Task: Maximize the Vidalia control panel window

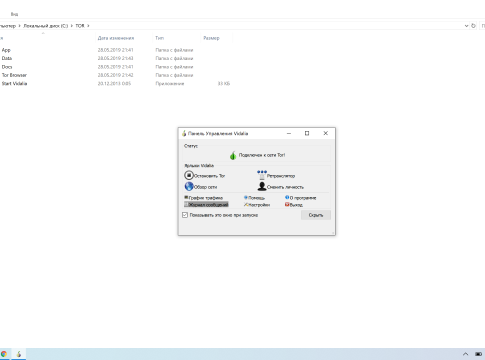Action: [307, 133]
